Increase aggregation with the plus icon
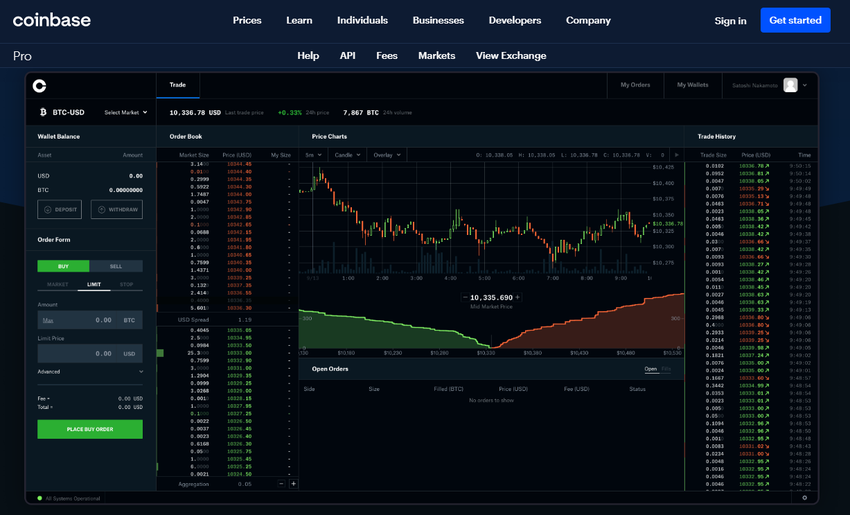 (x=293, y=484)
